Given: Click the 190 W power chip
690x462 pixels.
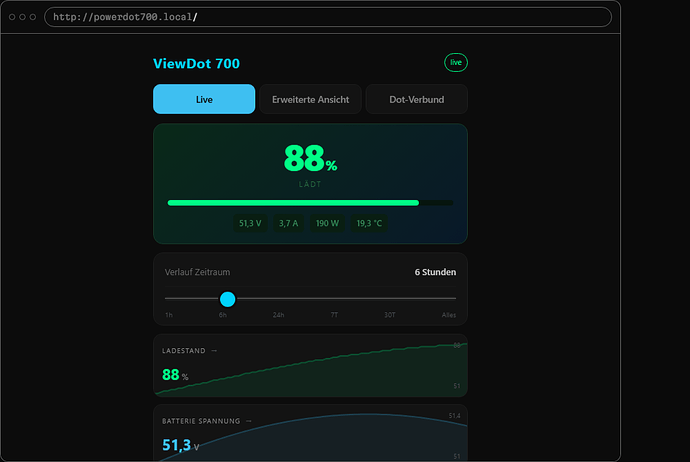Looking at the screenshot, I should tap(327, 223).
